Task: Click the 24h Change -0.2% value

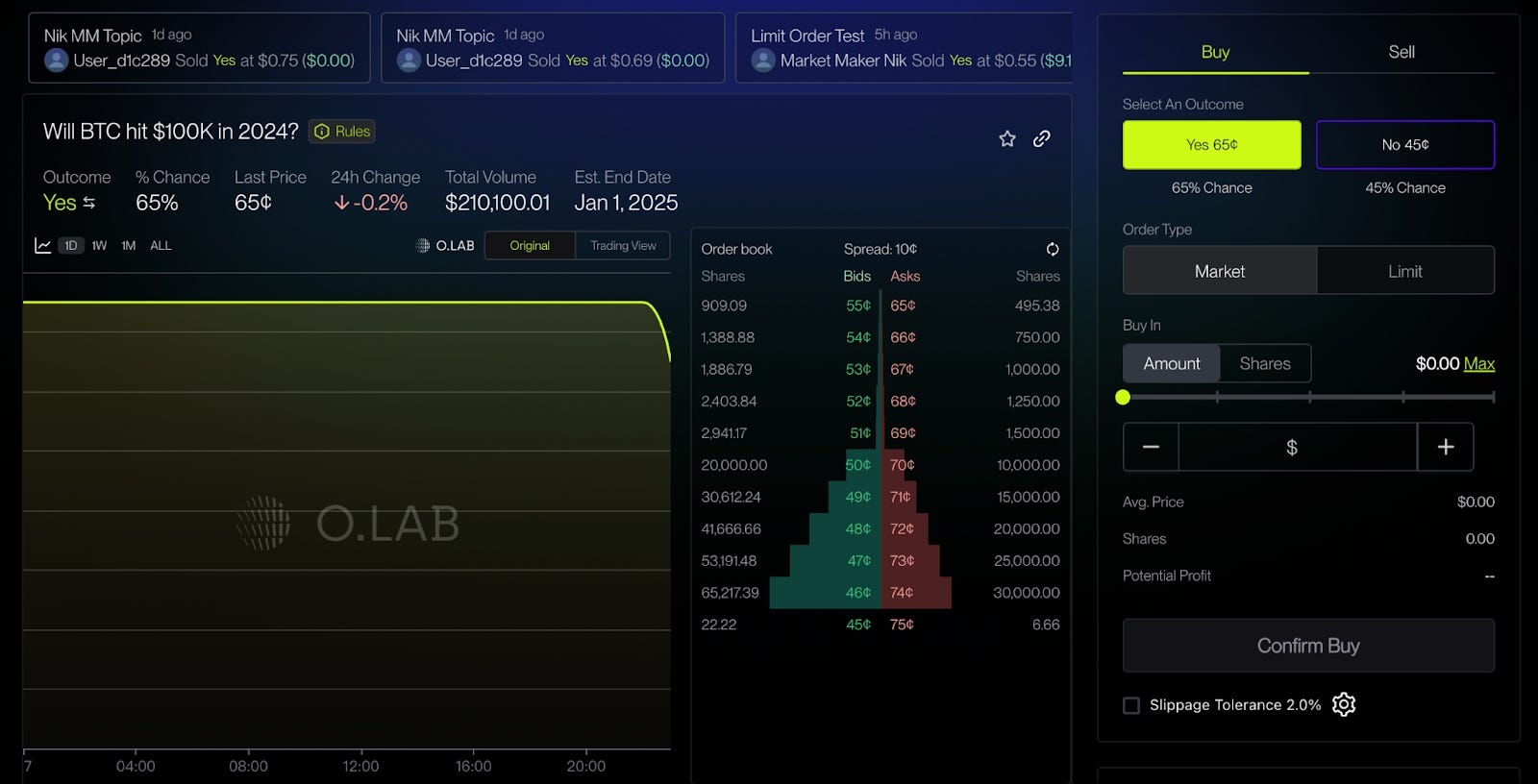Action: click(x=370, y=203)
